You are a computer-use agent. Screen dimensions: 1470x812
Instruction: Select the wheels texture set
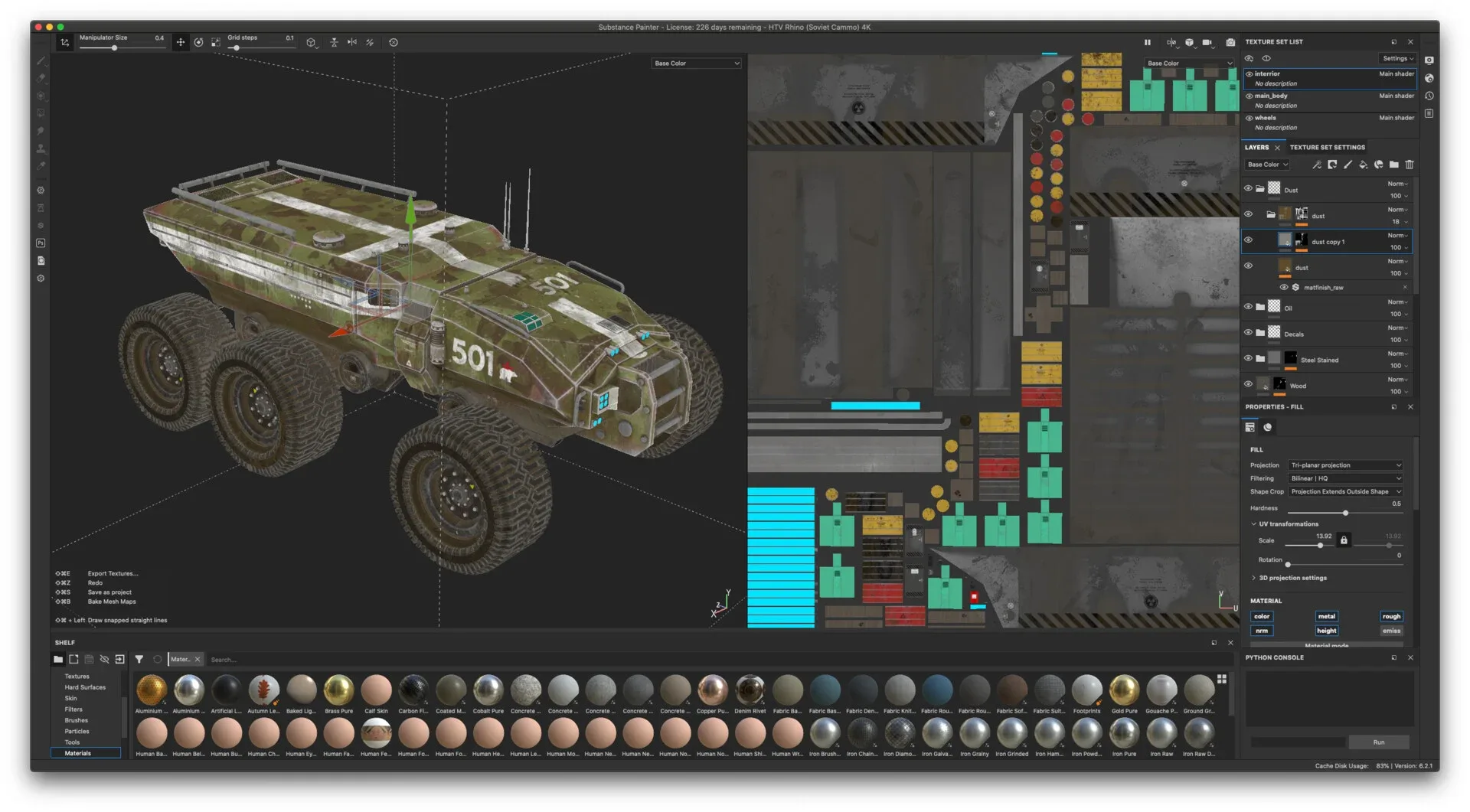(1330, 123)
